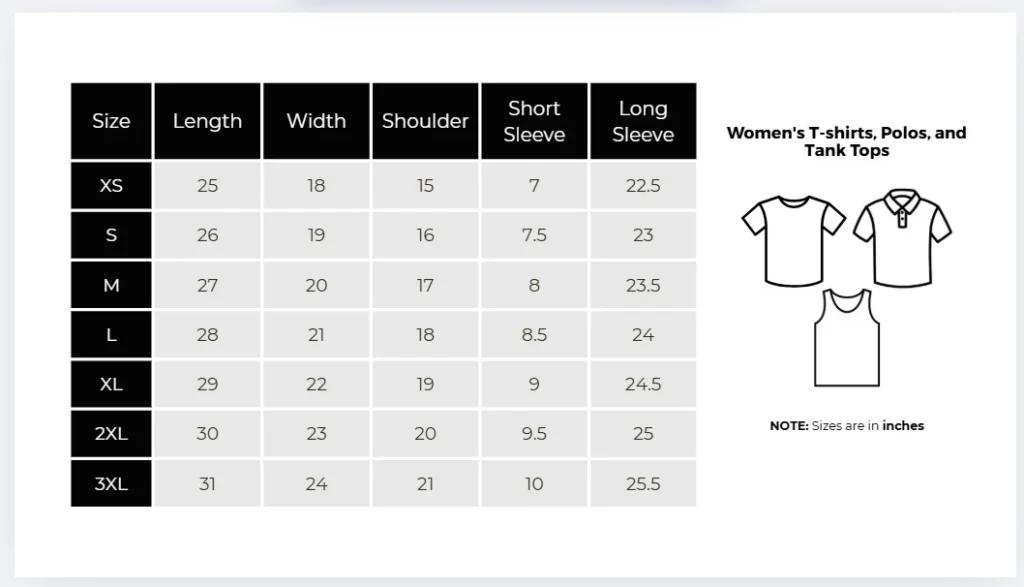Select the 3XL size row label
The height and width of the screenshot is (587, 1024).
point(111,484)
